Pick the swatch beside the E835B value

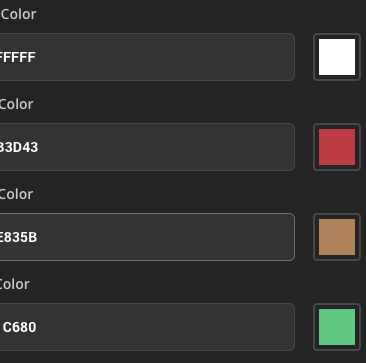coord(337,237)
